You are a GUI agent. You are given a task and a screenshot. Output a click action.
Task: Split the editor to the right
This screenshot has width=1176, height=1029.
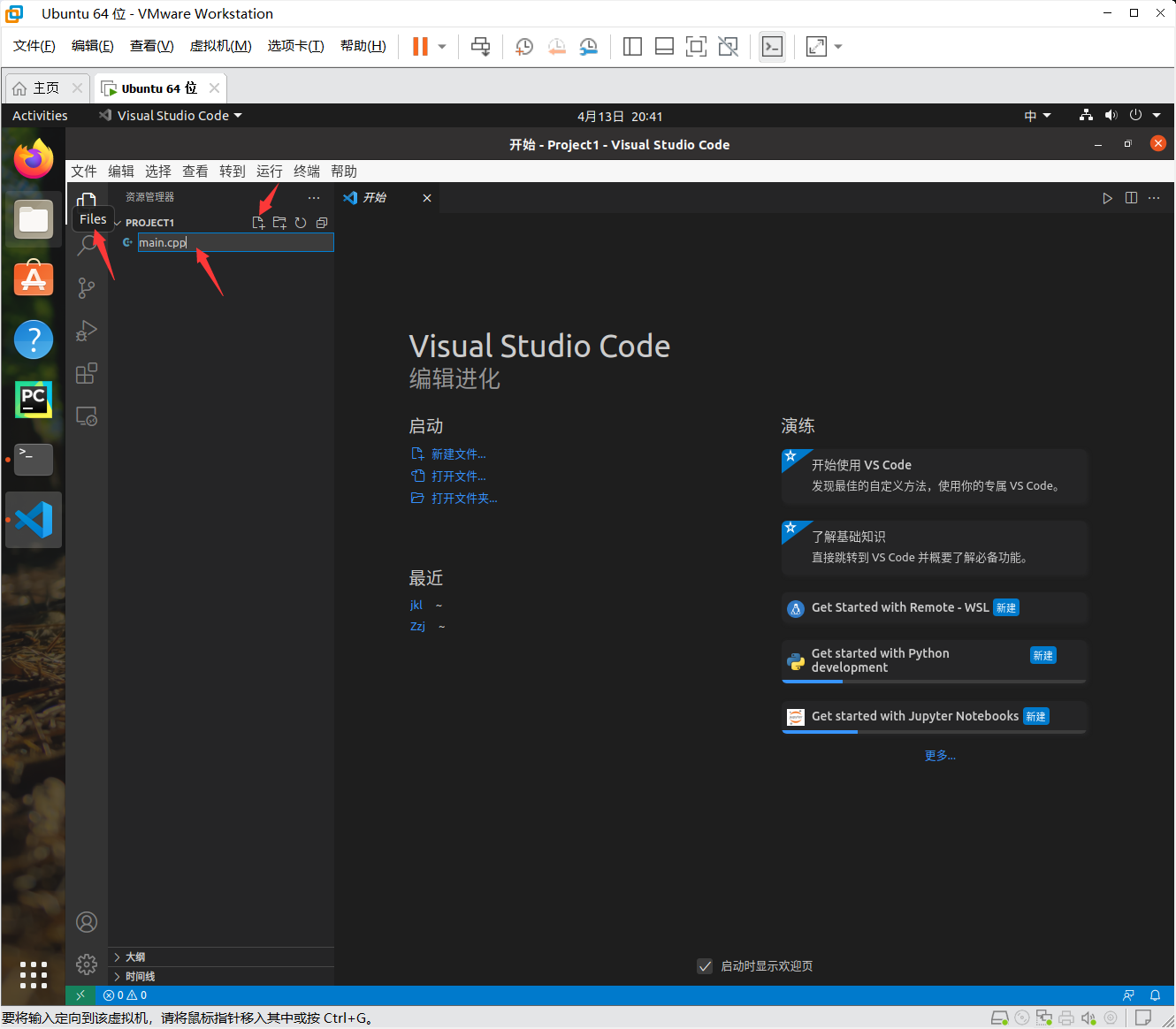pos(1131,198)
